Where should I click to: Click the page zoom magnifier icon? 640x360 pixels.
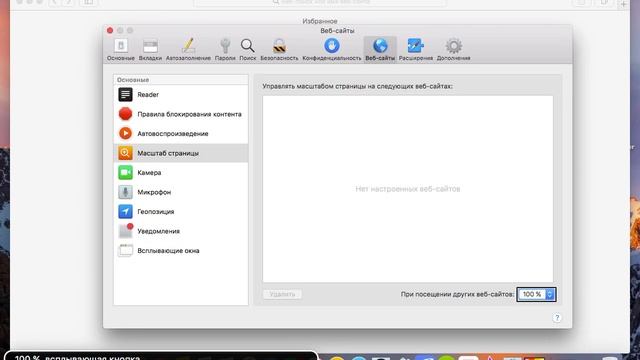click(x=125, y=153)
